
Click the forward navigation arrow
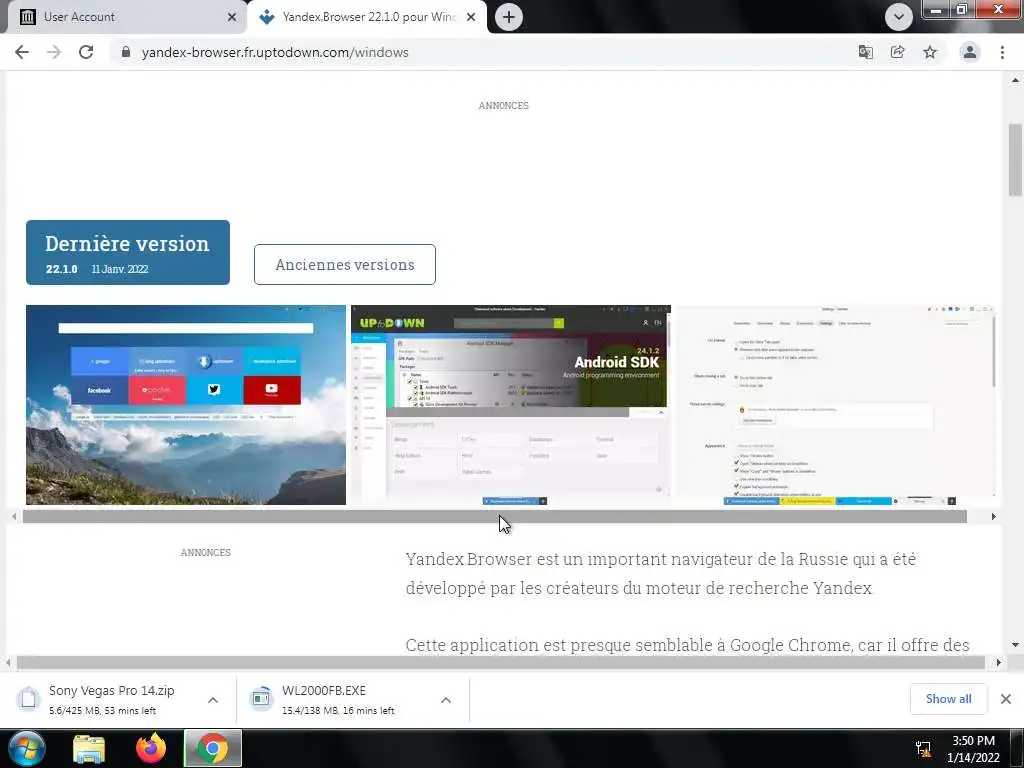click(54, 52)
